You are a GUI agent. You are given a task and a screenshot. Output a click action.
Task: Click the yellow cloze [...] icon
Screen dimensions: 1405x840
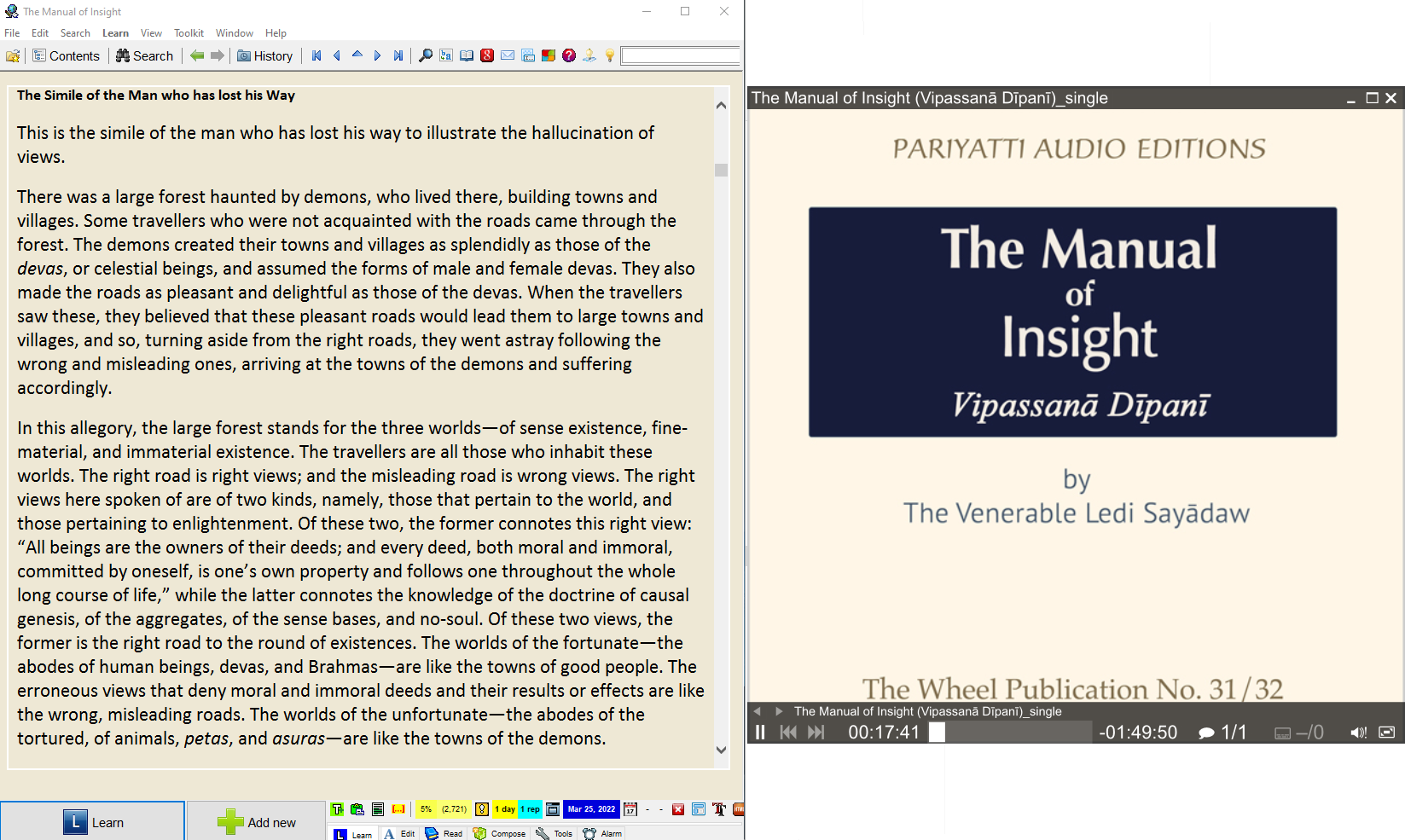click(398, 809)
